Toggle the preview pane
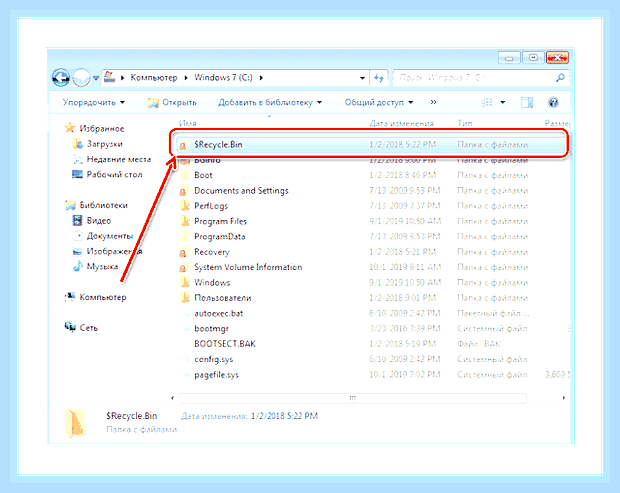The image size is (620, 493). (x=527, y=102)
